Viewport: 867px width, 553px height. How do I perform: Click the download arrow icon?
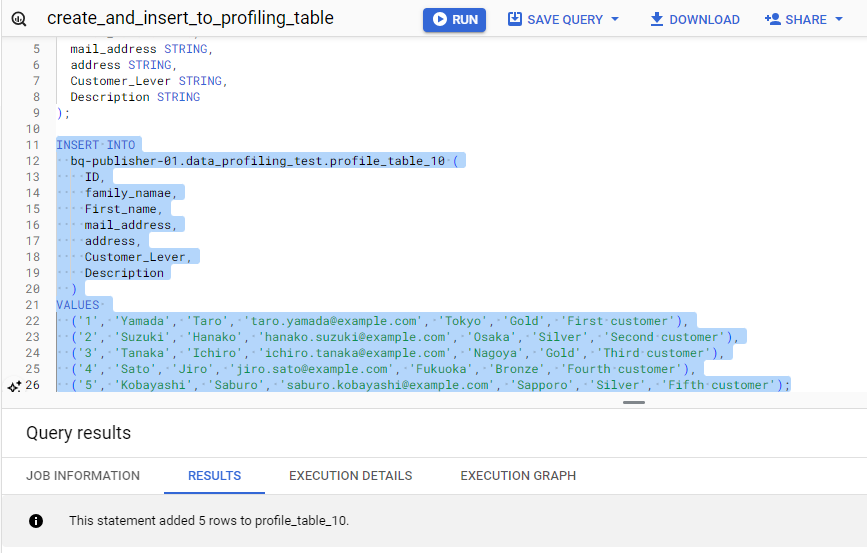click(656, 19)
